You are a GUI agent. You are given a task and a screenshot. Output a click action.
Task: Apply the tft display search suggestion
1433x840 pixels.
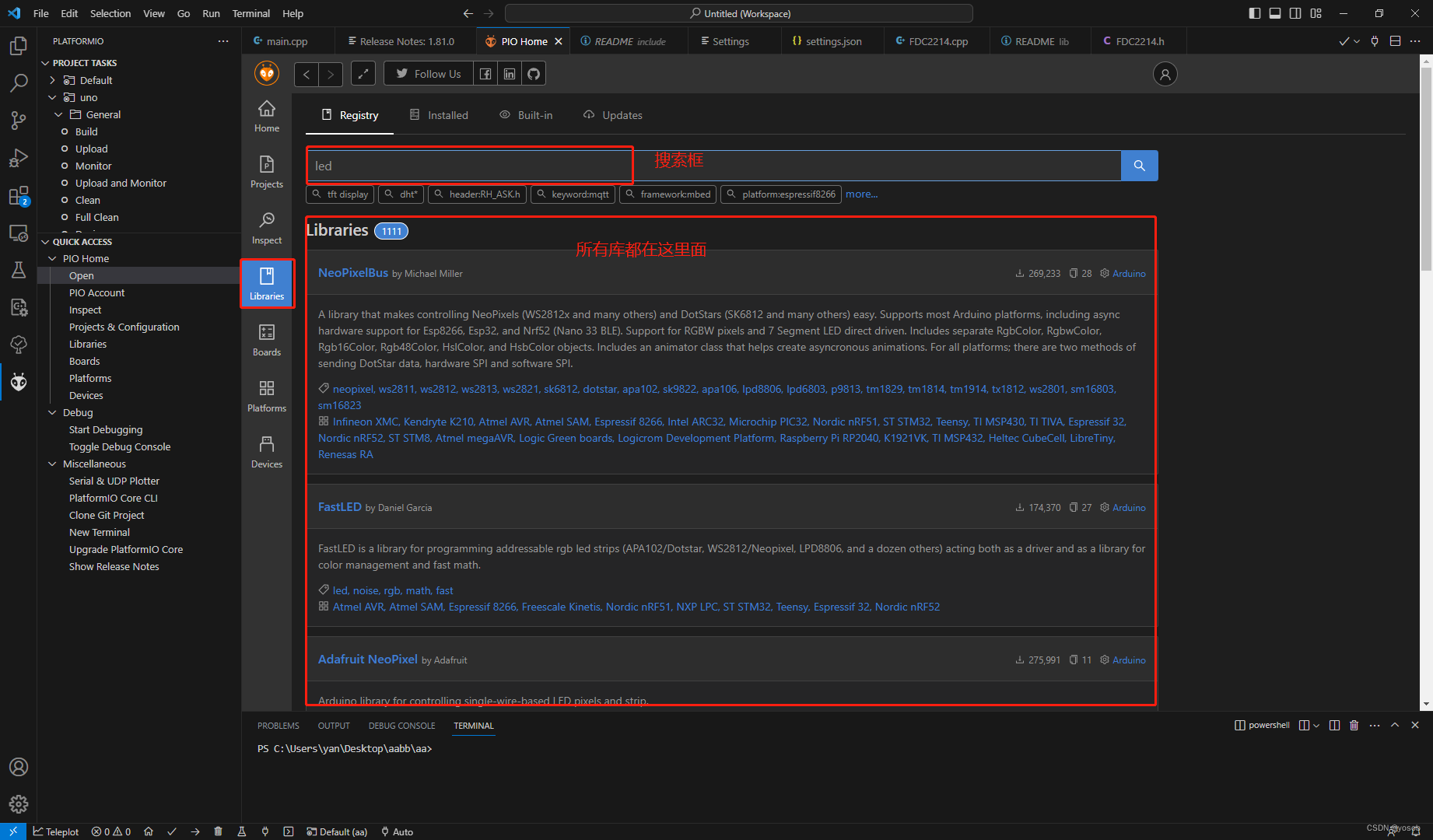pos(340,194)
